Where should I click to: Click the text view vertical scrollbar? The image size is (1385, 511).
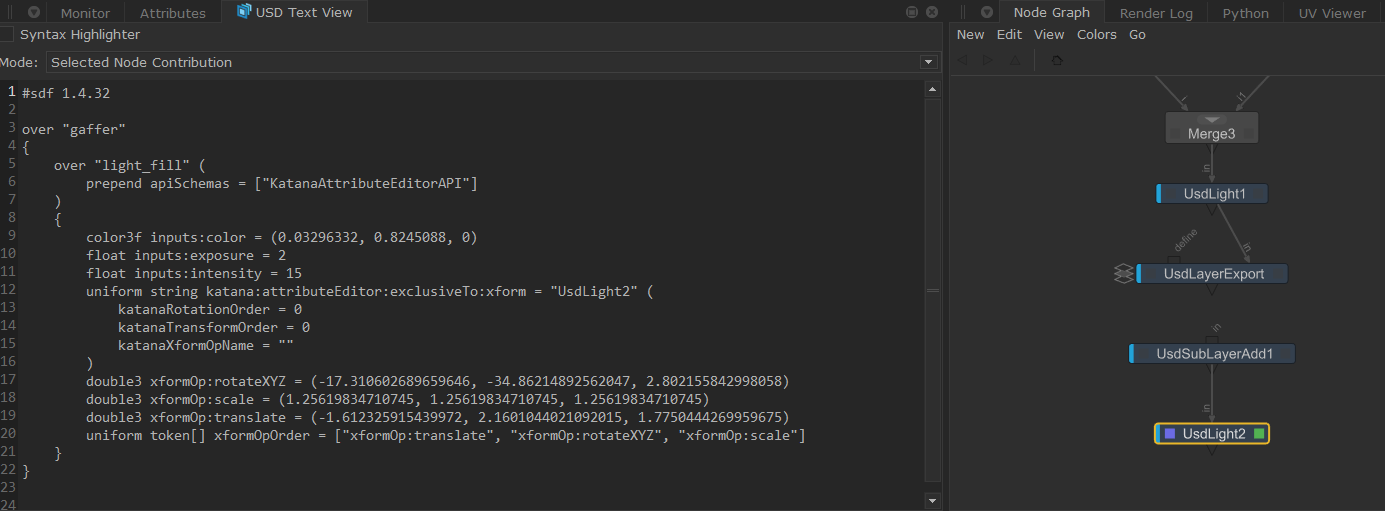tap(933, 290)
